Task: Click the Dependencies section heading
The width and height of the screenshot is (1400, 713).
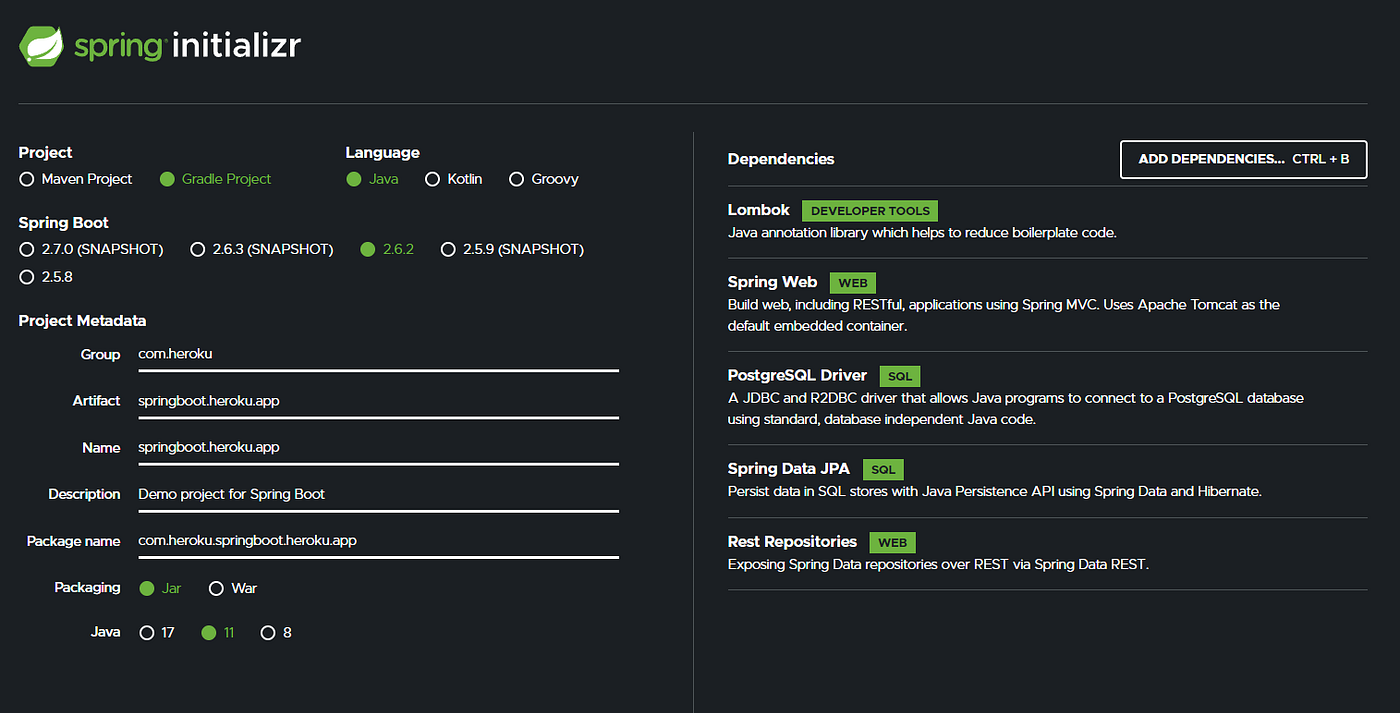Action: click(781, 159)
